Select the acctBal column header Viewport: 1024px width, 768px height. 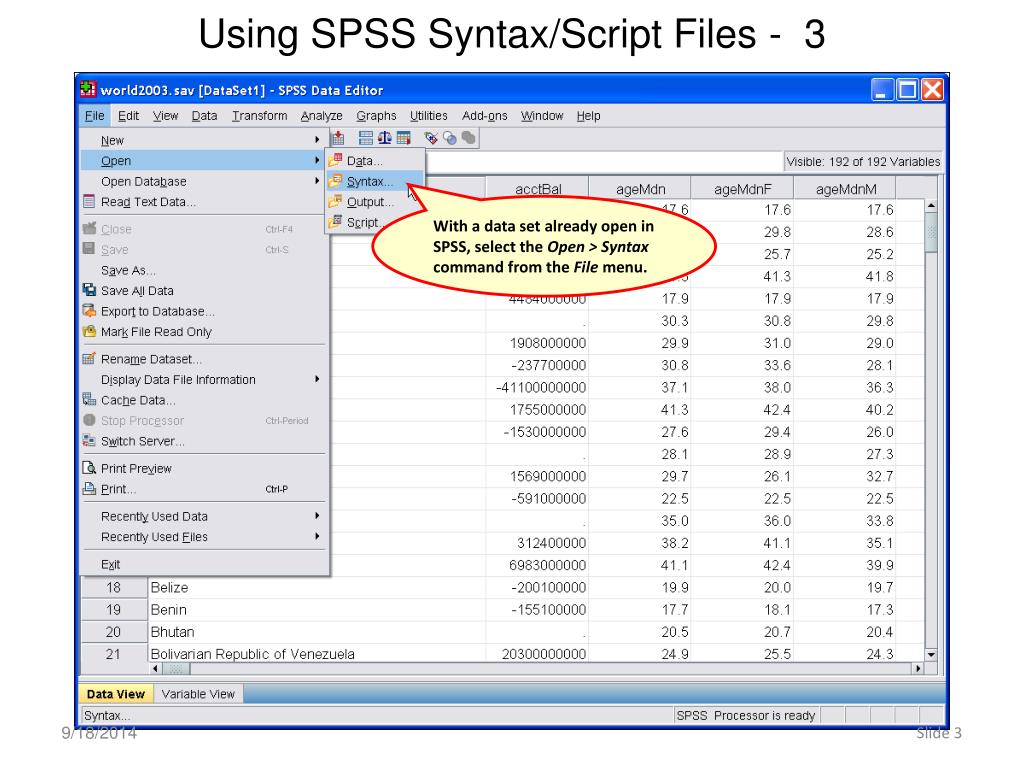click(x=537, y=189)
